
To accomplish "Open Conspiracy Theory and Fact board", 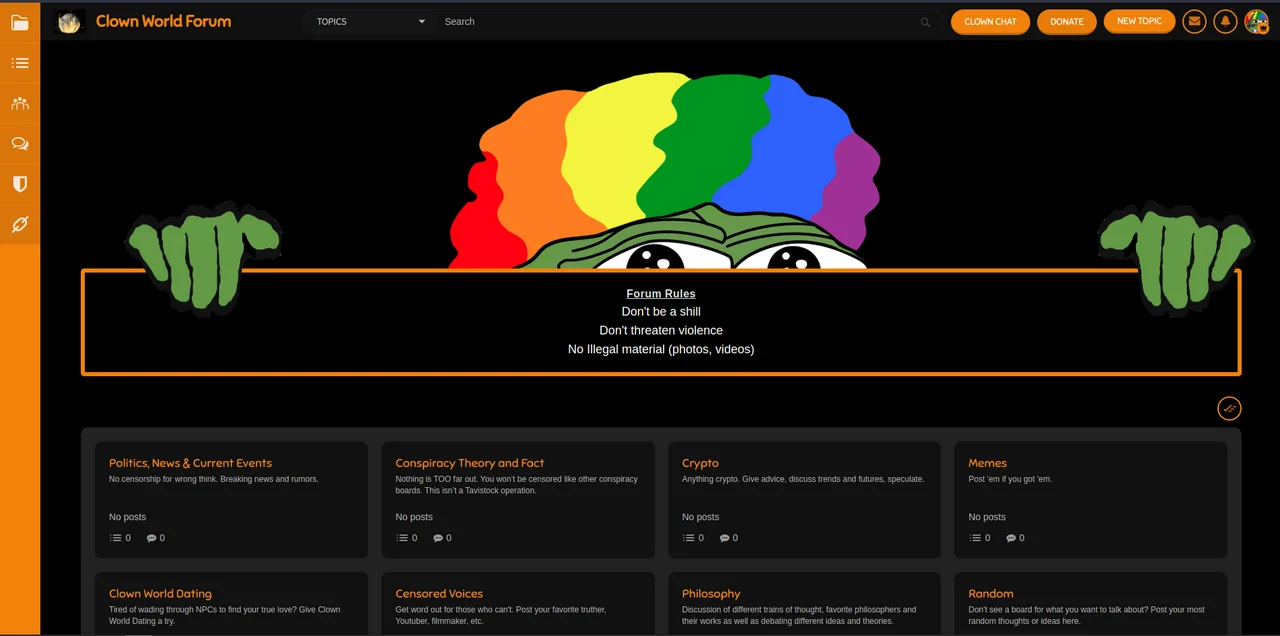I will tap(469, 463).
